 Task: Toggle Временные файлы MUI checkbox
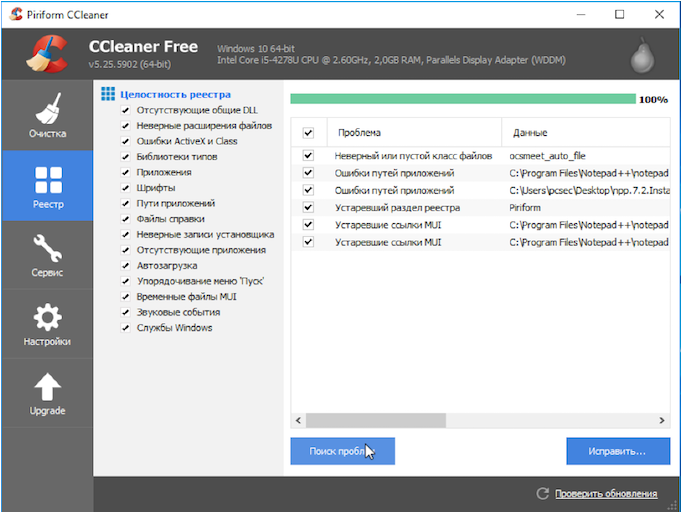126,297
